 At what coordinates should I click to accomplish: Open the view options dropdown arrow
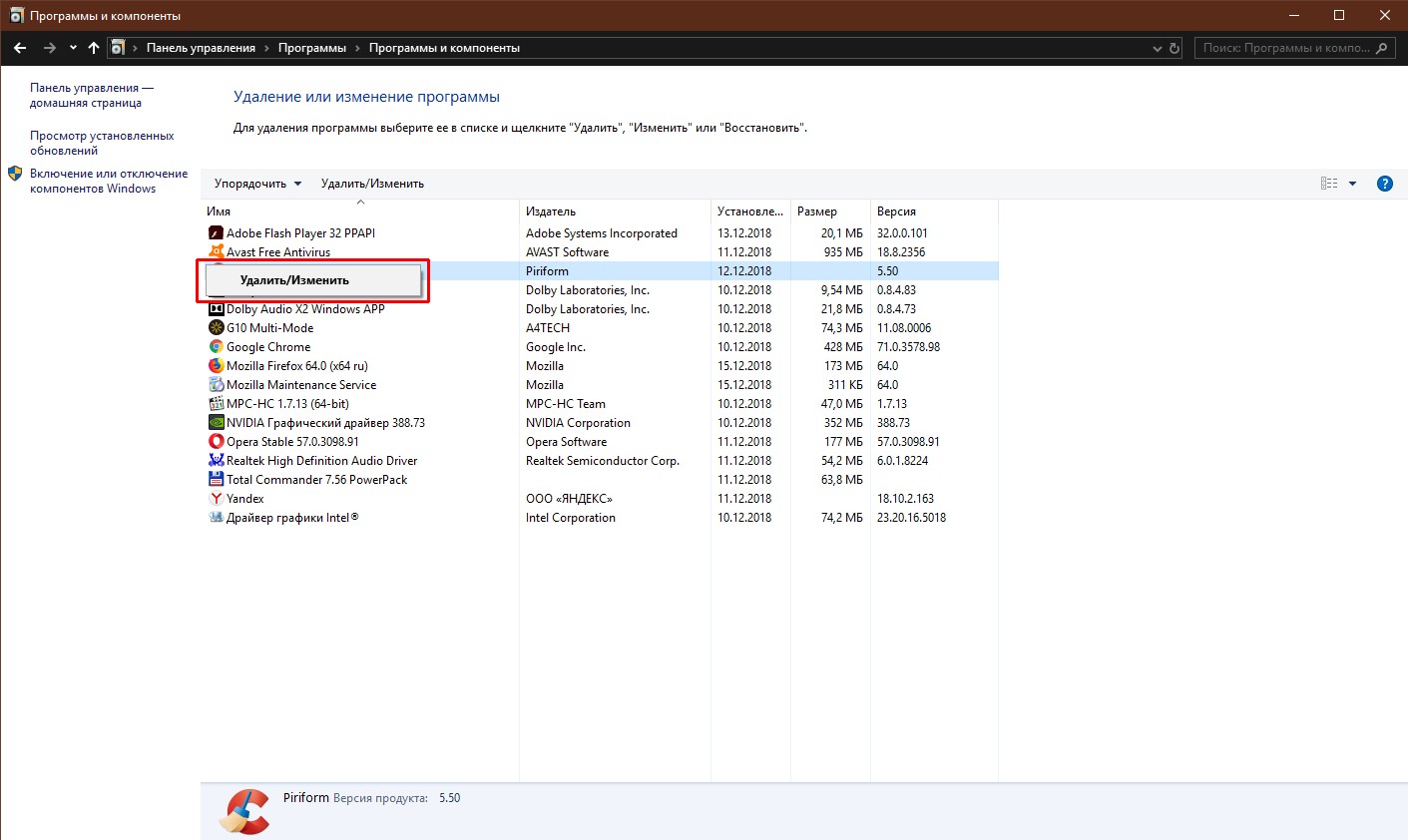point(1353,184)
